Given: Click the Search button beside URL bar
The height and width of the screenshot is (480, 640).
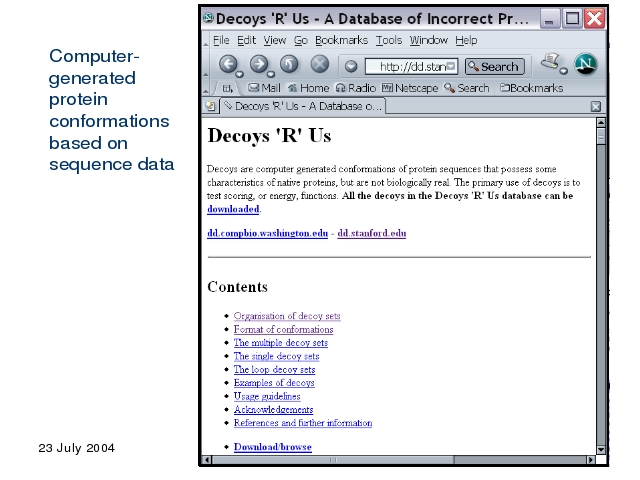Looking at the screenshot, I should pyautogui.click(x=493, y=67).
